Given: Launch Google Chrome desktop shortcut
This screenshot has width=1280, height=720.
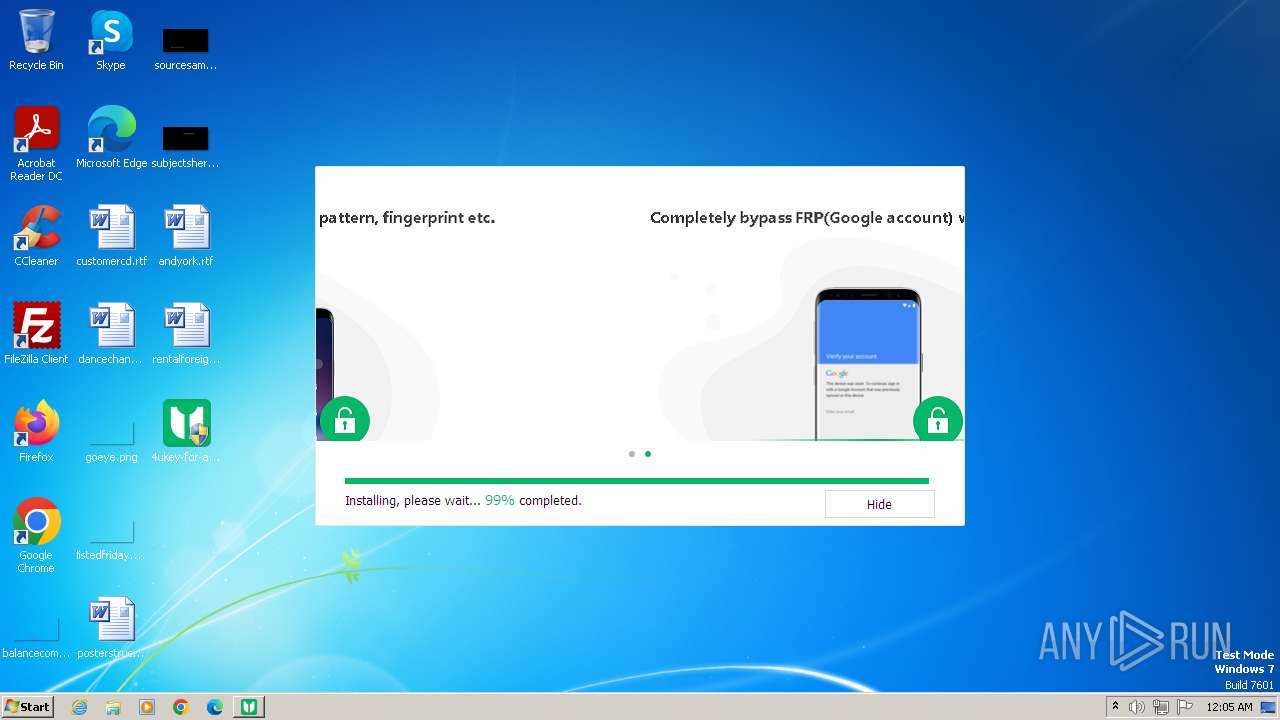Looking at the screenshot, I should point(36,536).
